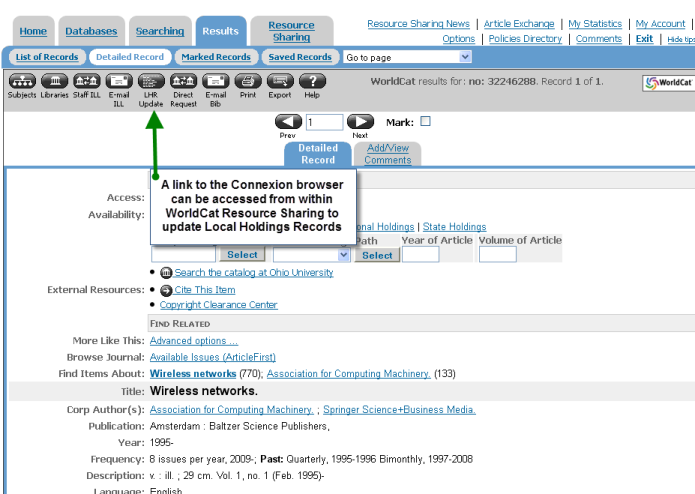Open Available Issues (ArticleFirst) link
Screen dimensions: 695x494
(x=213, y=358)
